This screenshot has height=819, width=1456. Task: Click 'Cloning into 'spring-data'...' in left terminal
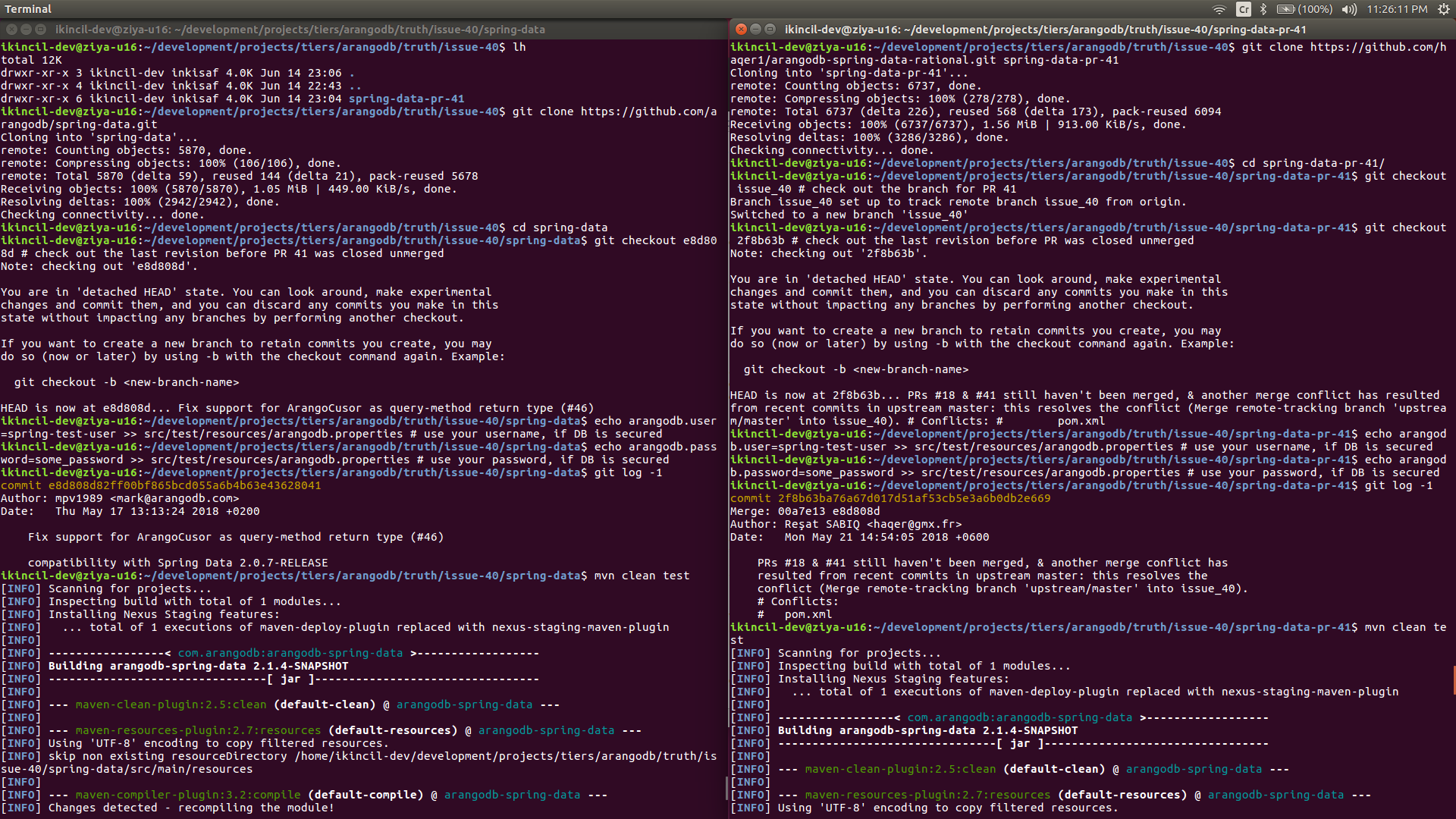coord(99,137)
